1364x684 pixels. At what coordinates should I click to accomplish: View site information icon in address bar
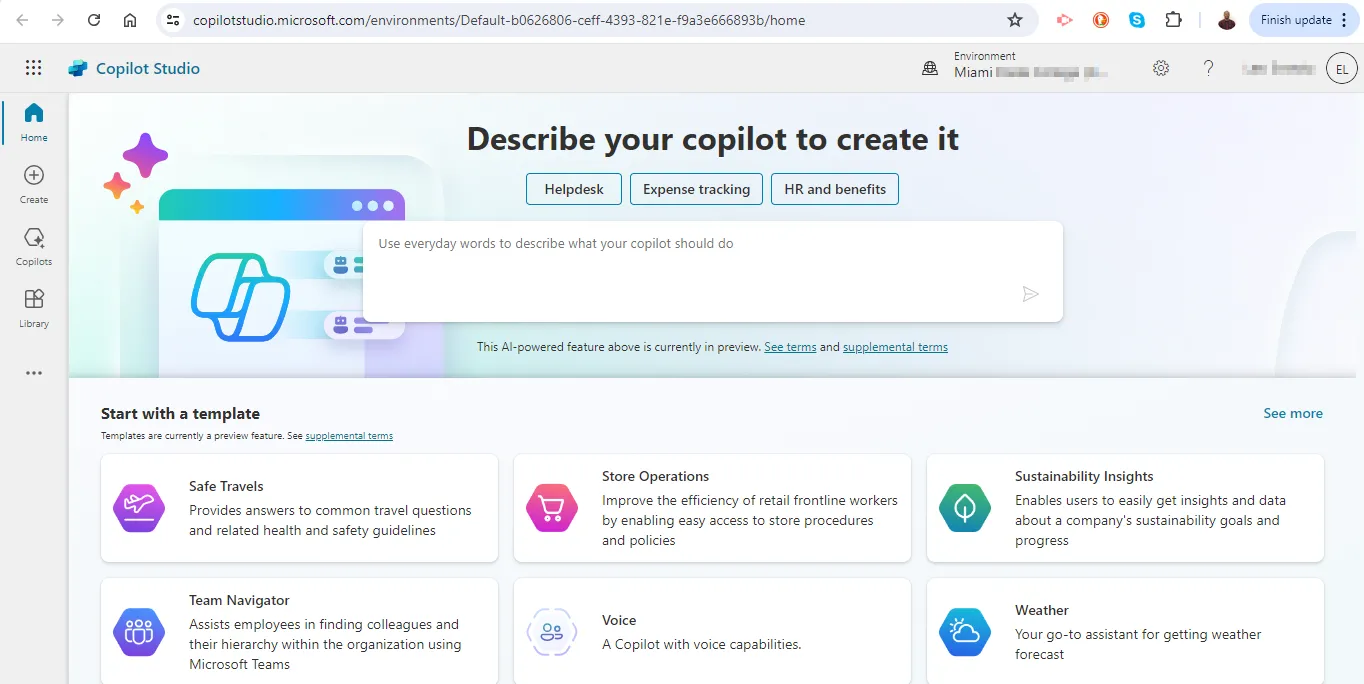point(173,20)
